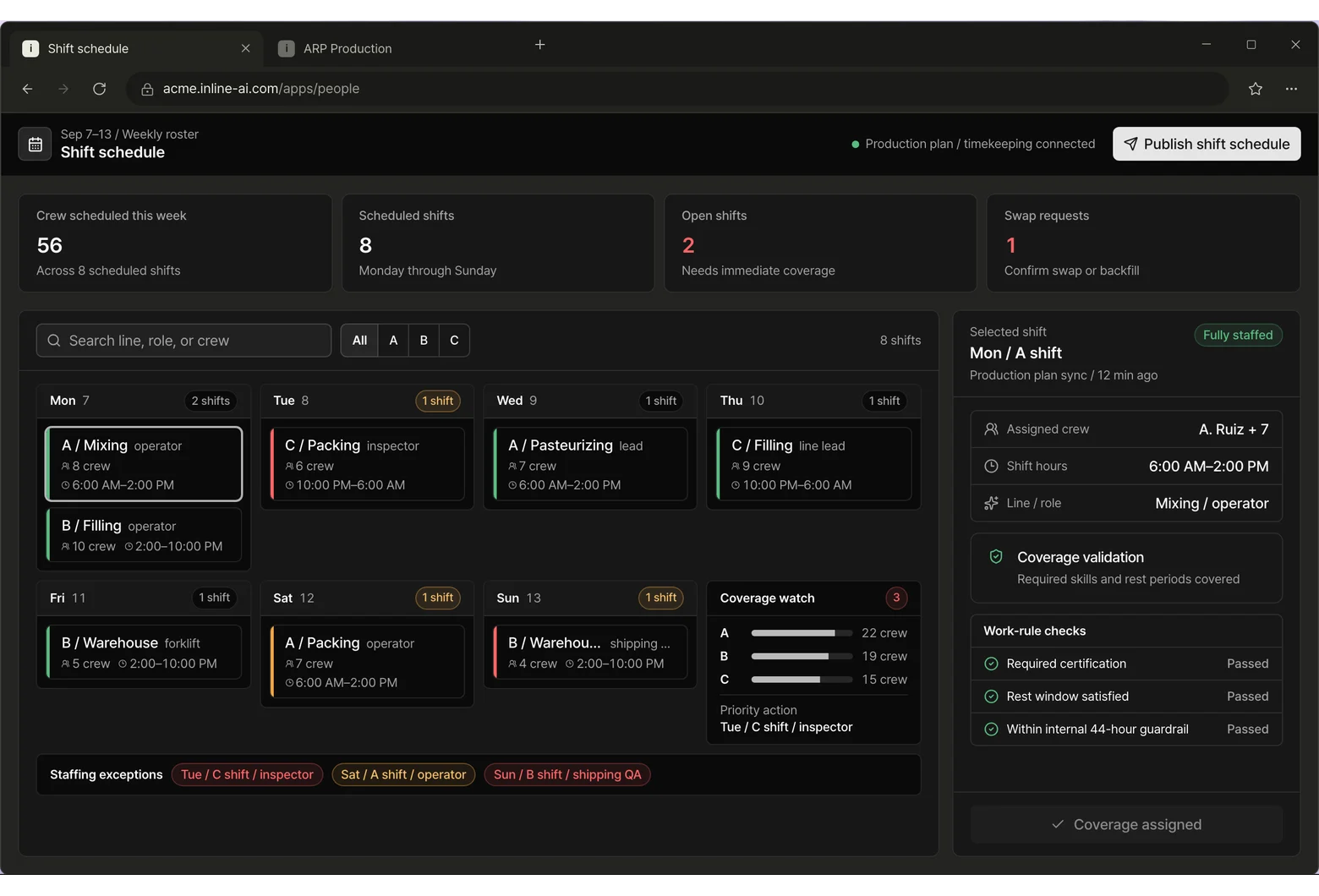The height and width of the screenshot is (896, 1319).
Task: Click the Line / role sparkle icon
Action: tap(992, 503)
